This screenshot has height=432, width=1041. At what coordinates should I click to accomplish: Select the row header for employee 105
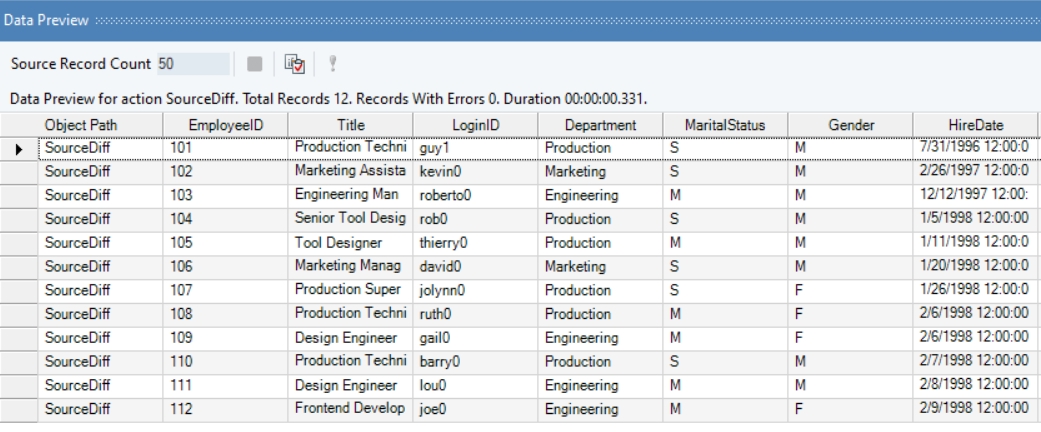(19, 243)
